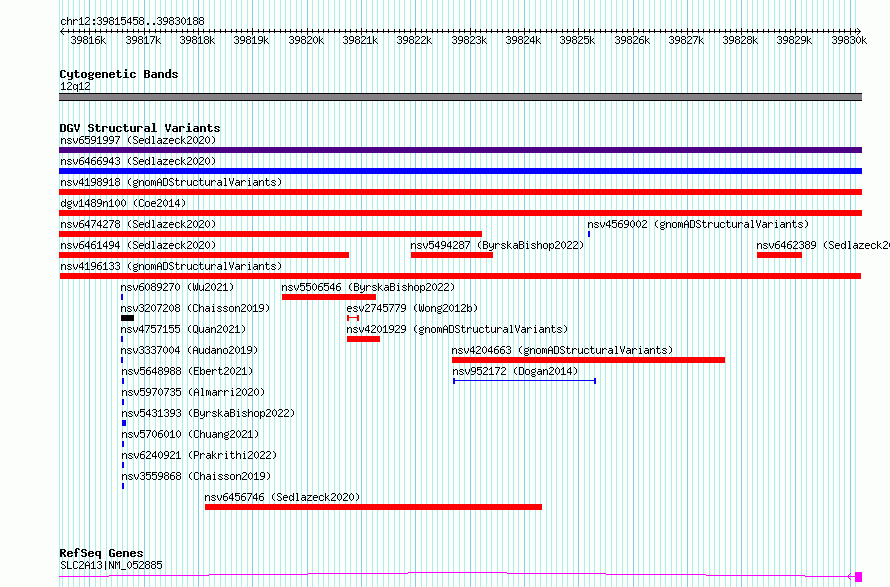Select the magenta SLC2A13 exon block
Viewport: 890px width, 587px height.
point(859,577)
